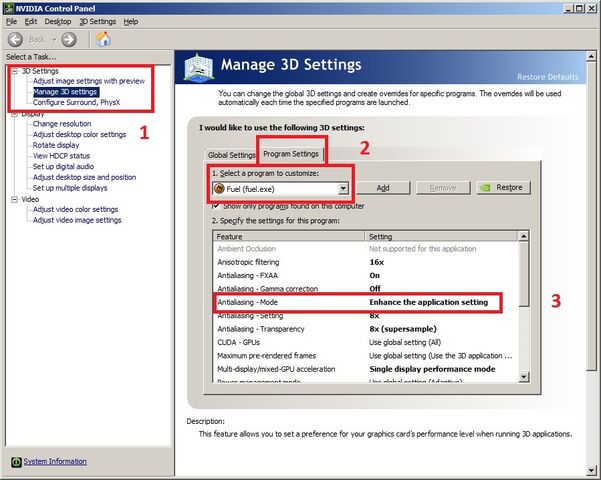Screen dimensions: 601x480
Task: Click the Add button
Action: point(383,187)
